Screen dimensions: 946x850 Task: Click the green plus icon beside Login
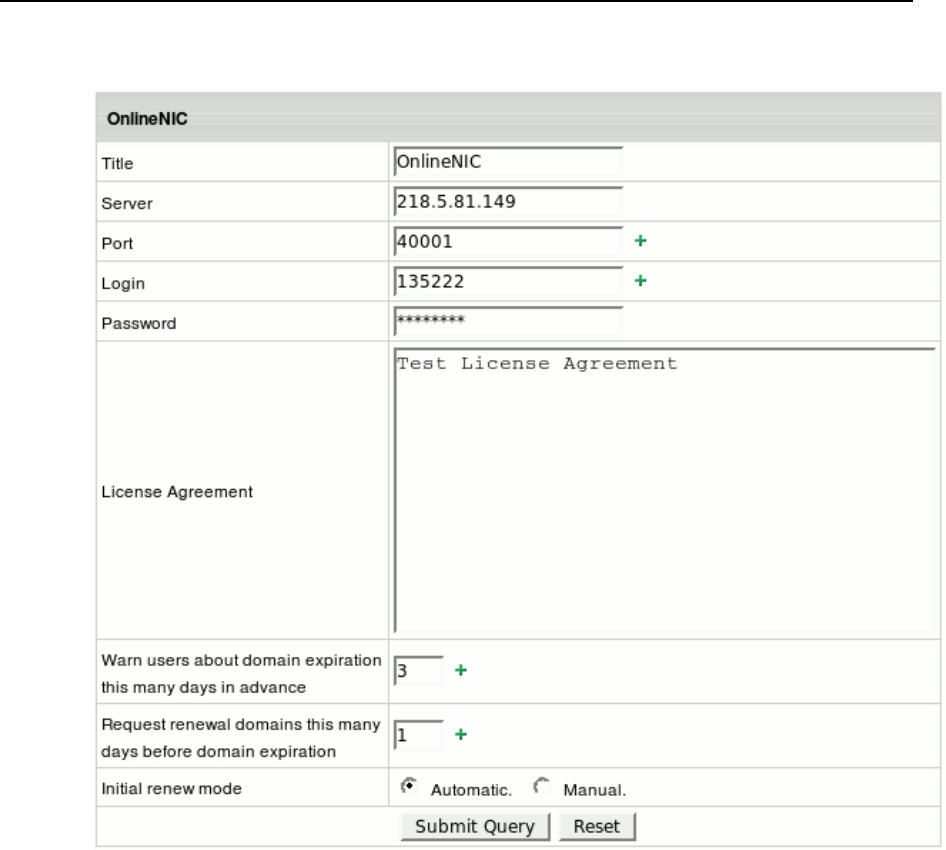640,281
